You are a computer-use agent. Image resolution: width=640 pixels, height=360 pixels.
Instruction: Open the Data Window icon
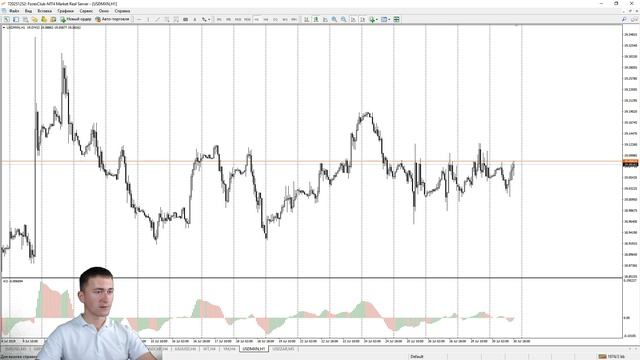[x=35, y=19]
